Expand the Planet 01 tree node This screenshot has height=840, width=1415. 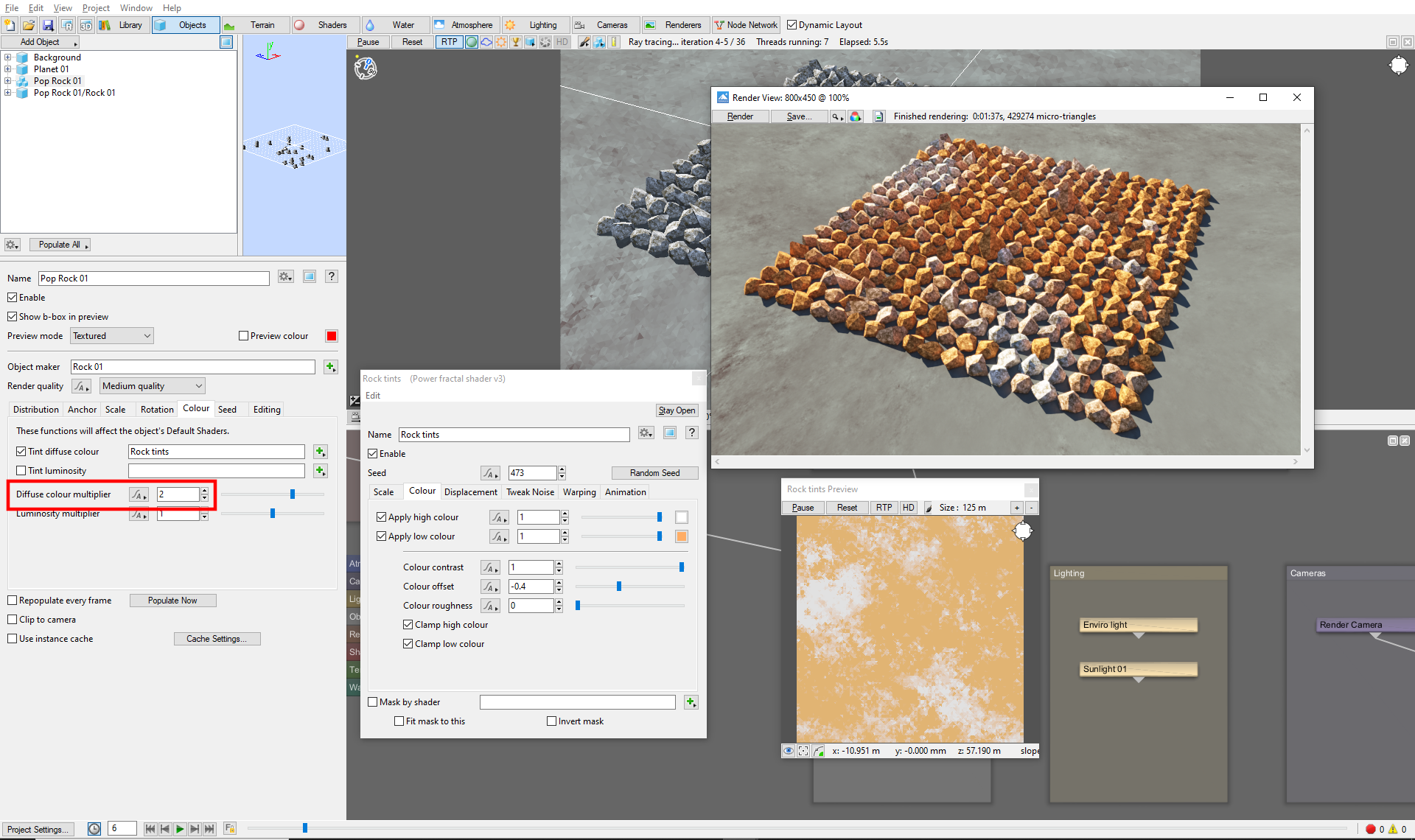click(7, 69)
